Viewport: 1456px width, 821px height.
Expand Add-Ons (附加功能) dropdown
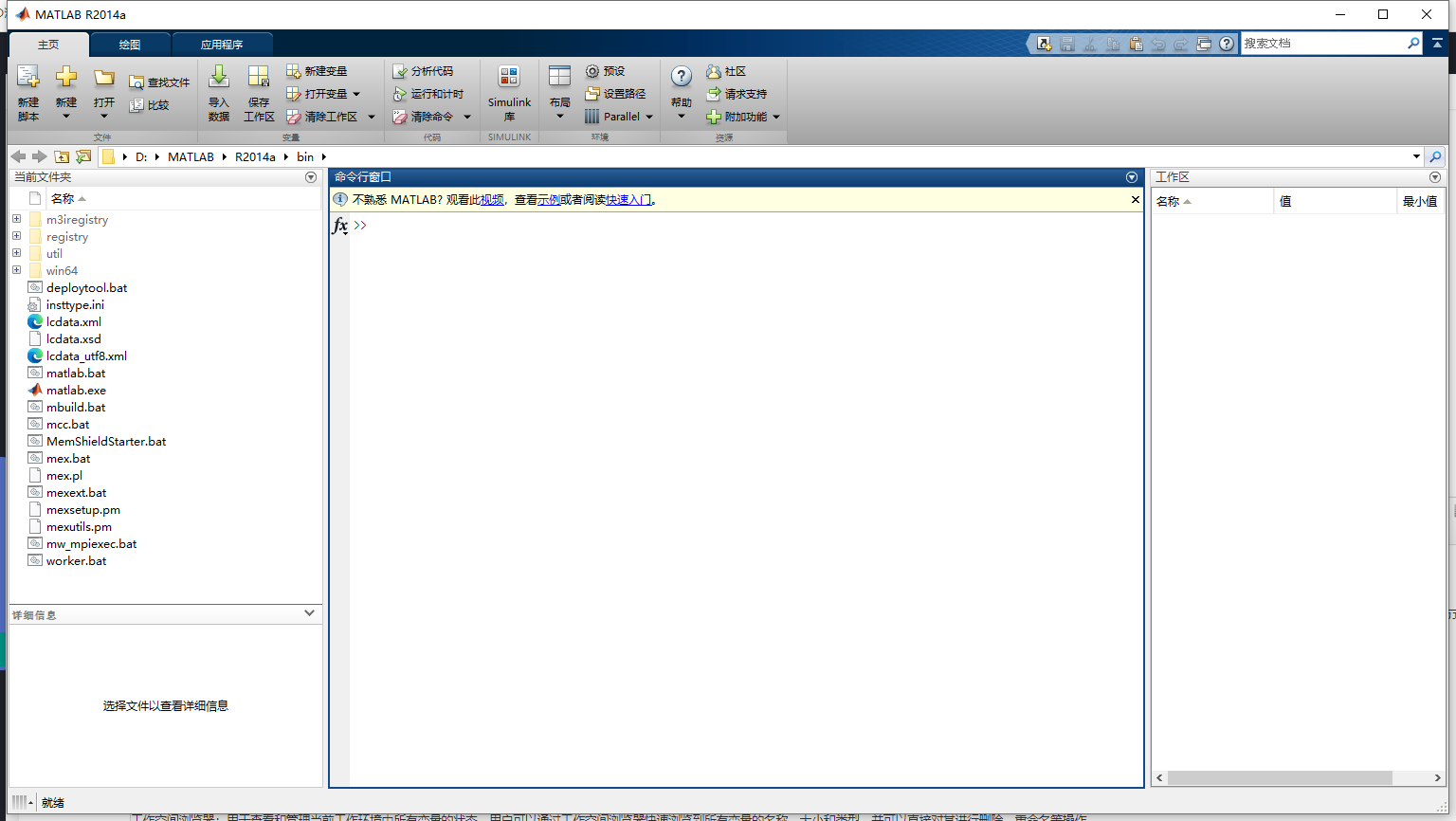click(x=776, y=117)
